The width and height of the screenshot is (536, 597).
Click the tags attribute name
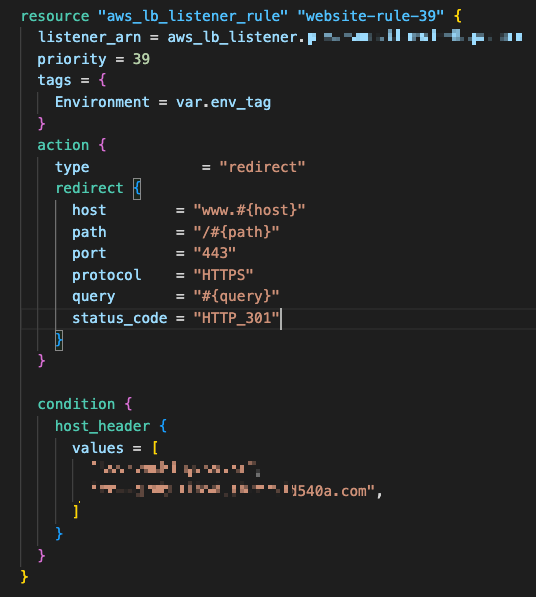pyautogui.click(x=54, y=81)
